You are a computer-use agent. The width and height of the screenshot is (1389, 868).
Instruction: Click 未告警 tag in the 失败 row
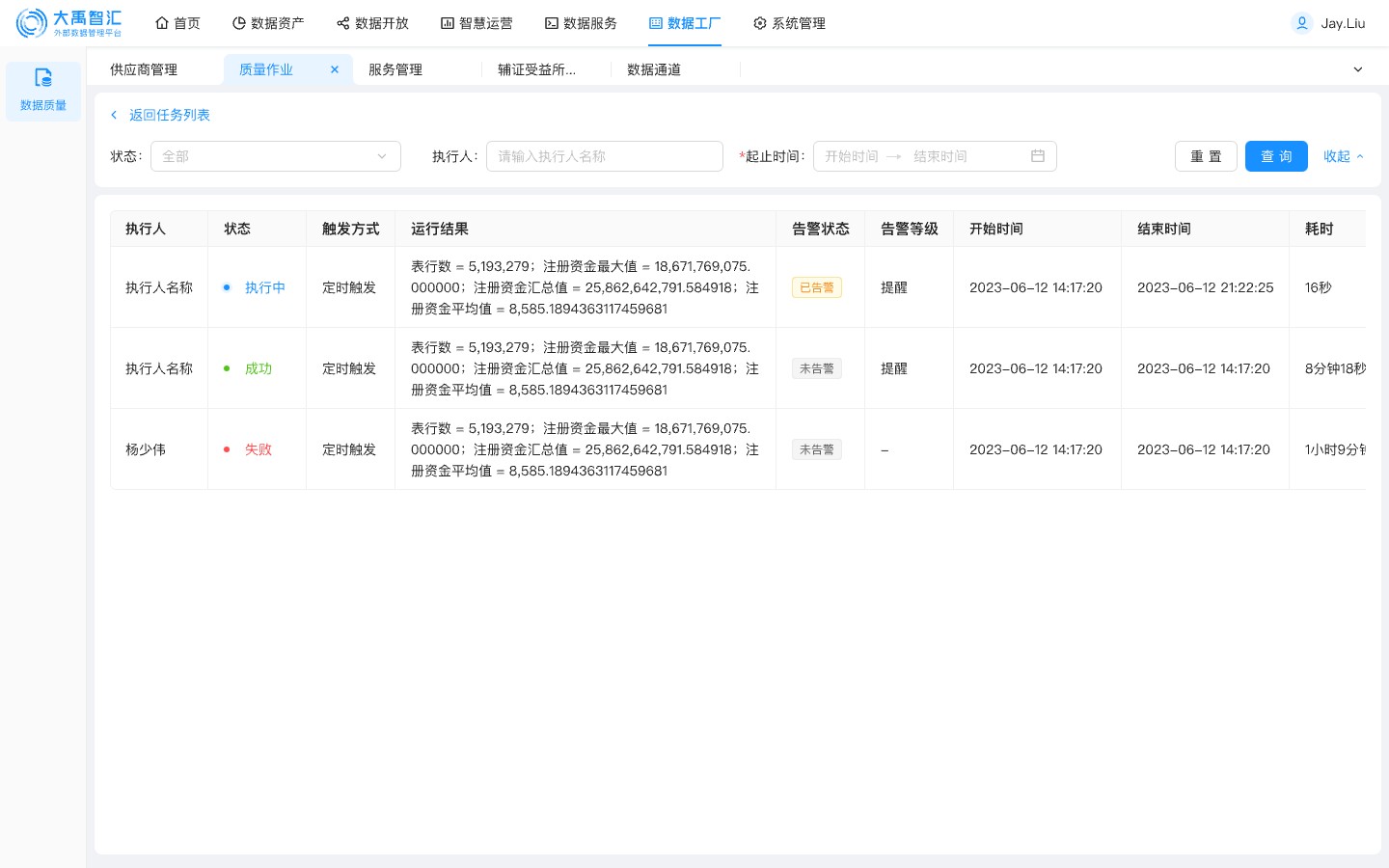[817, 449]
